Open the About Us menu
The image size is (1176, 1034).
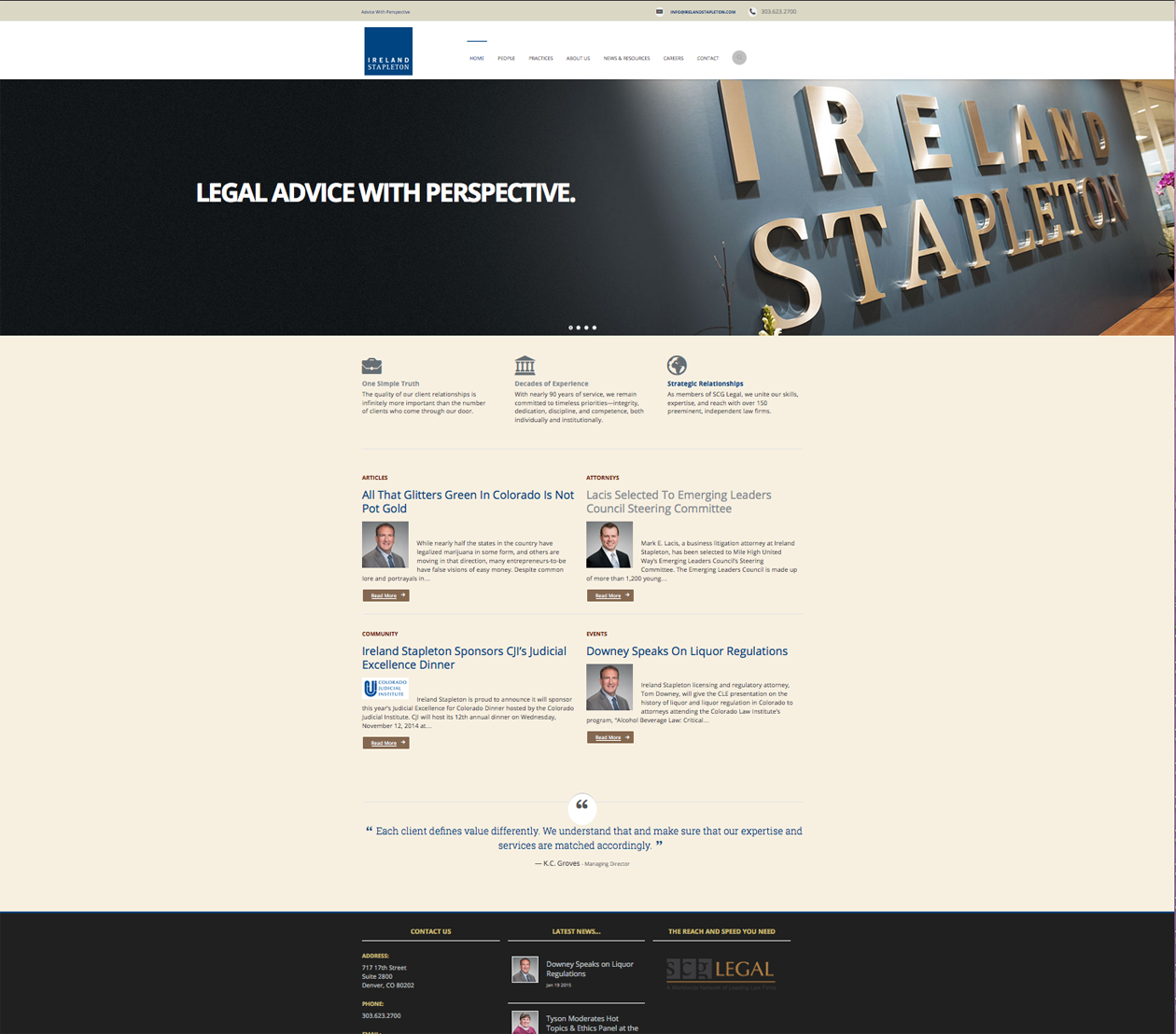tap(578, 58)
